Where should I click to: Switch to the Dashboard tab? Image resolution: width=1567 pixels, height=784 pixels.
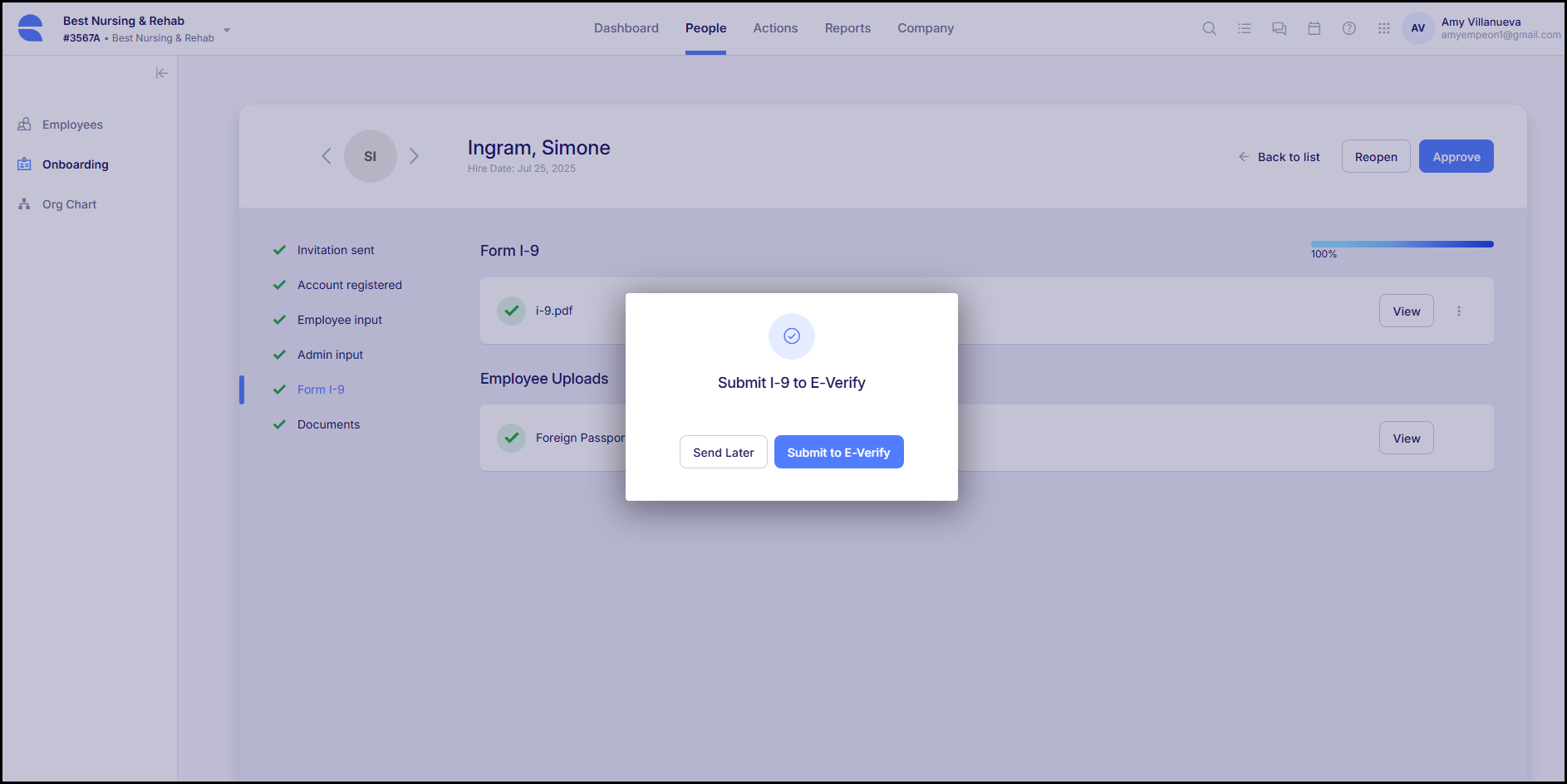coord(626,27)
